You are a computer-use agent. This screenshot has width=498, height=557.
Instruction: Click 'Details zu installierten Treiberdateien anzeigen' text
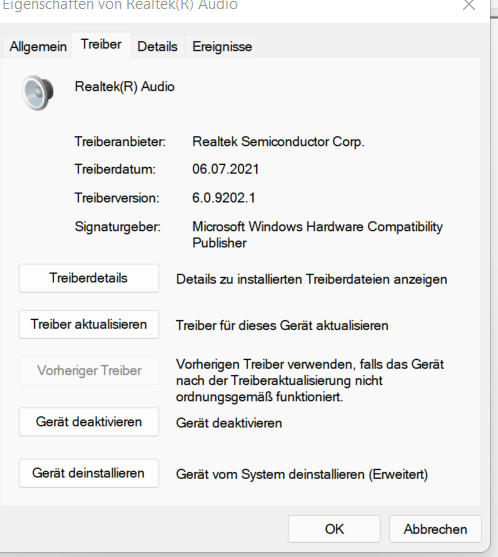pos(312,280)
